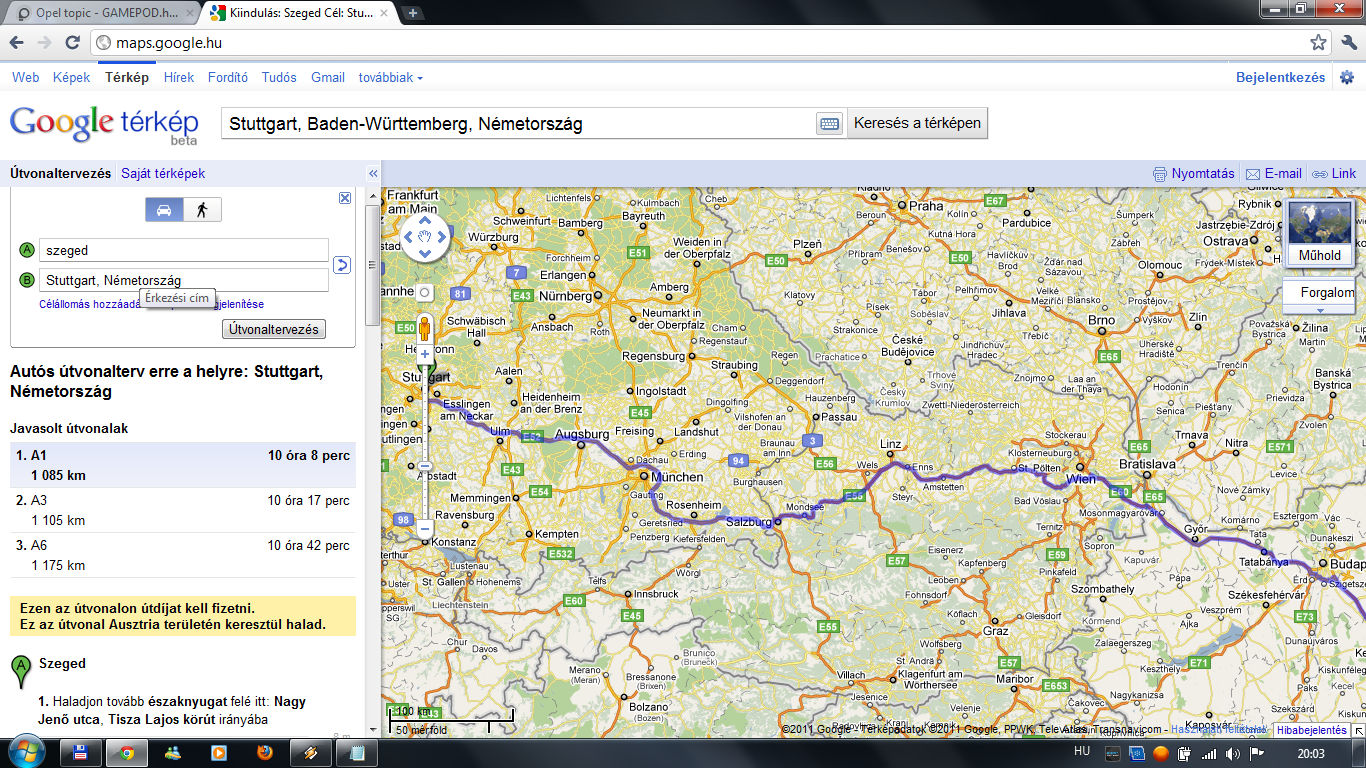This screenshot has width=1366, height=768.
Task: Open the továbbiak dropdown menu
Action: pos(390,77)
